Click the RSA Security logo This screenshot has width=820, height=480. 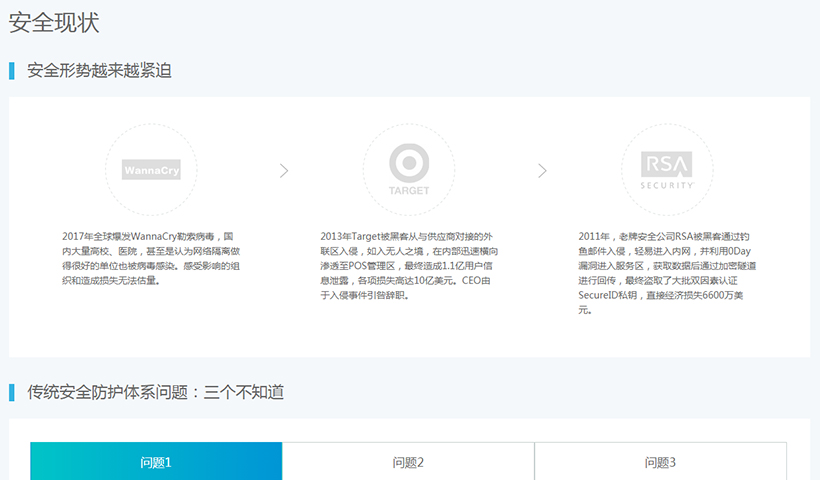tap(667, 170)
